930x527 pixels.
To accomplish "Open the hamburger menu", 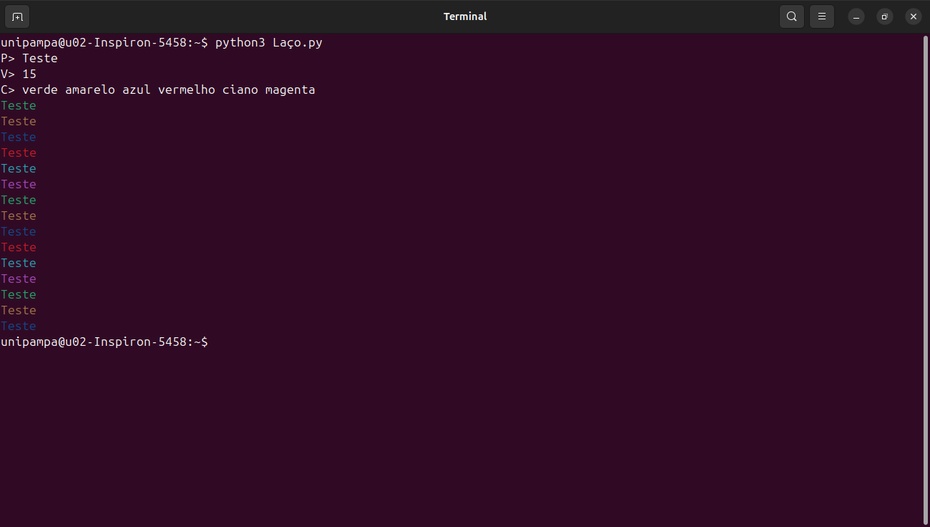I will coord(822,17).
